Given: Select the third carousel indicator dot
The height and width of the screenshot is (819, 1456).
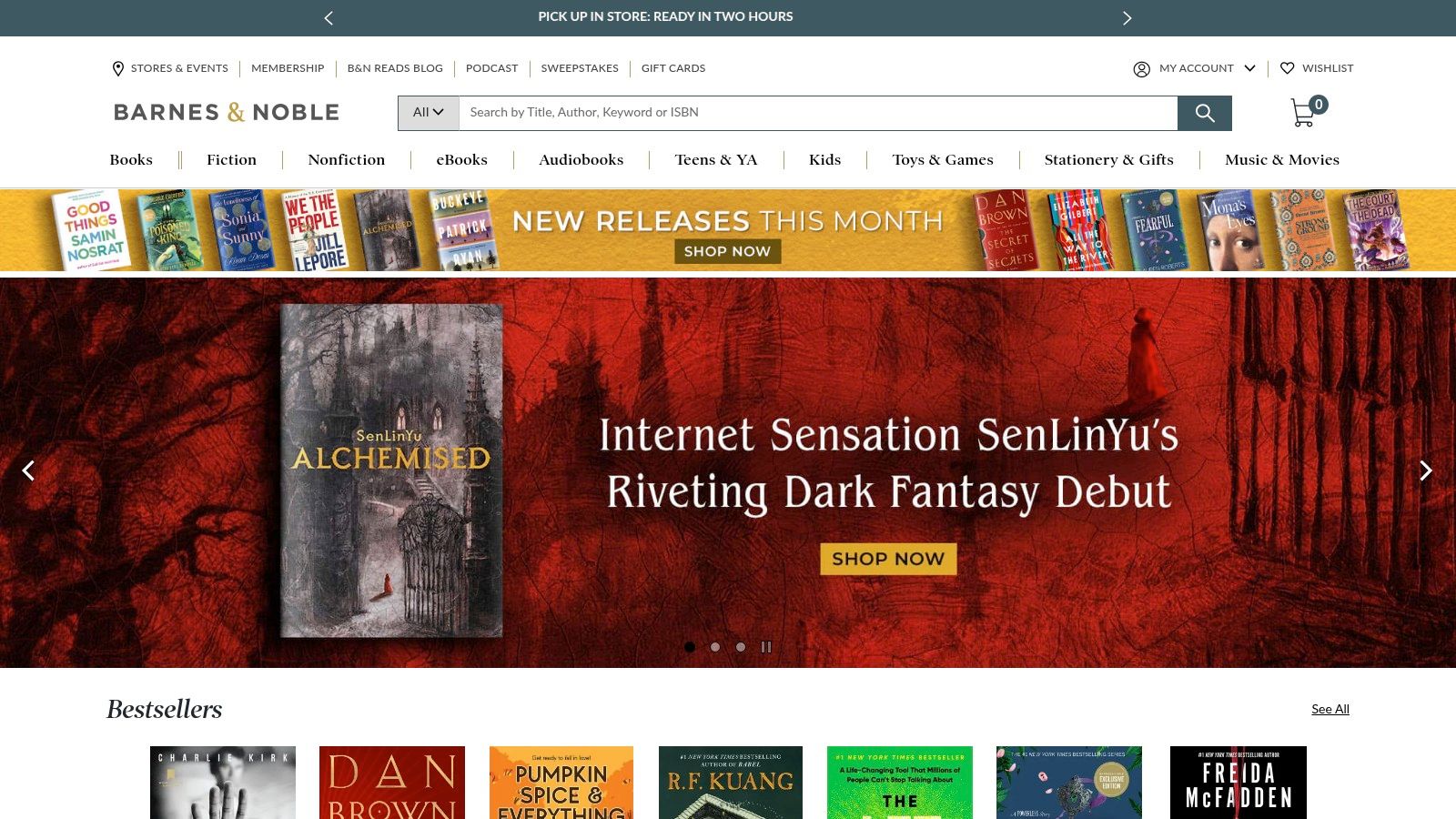Looking at the screenshot, I should click(740, 647).
